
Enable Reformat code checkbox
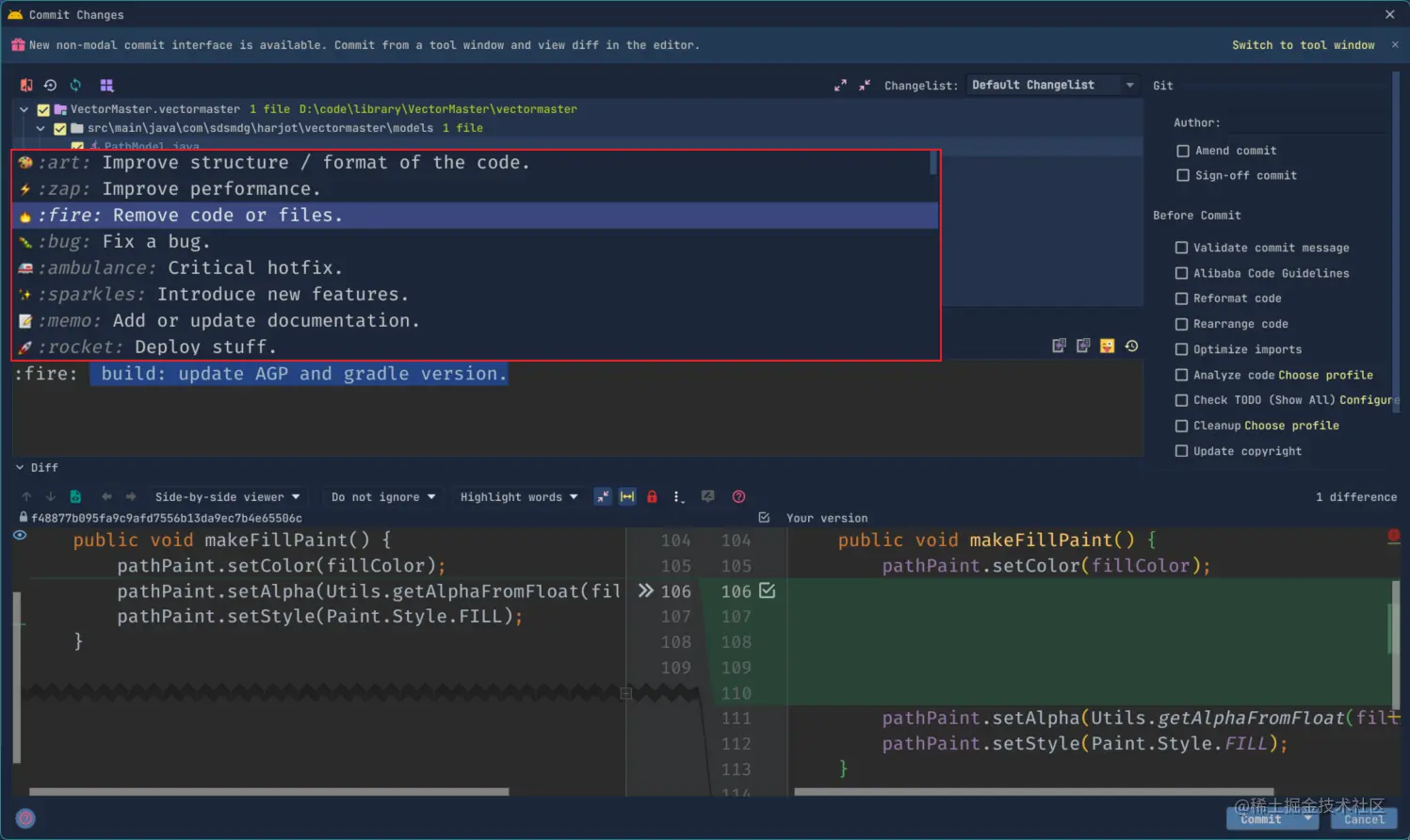(1181, 299)
